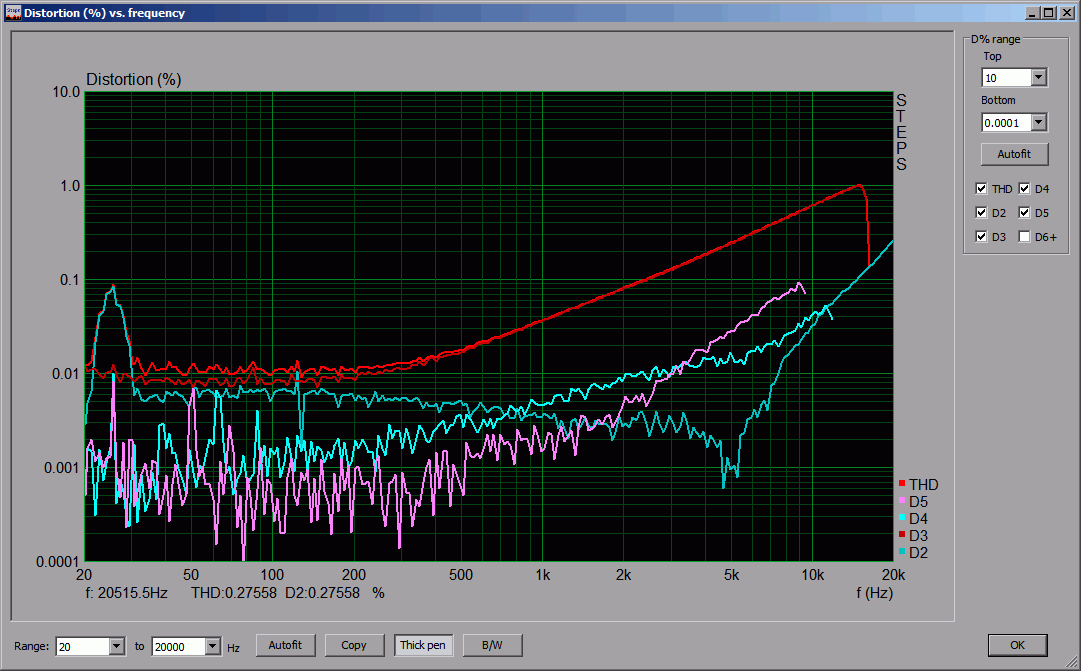Click the dark red D3 legend swatch

(902, 534)
